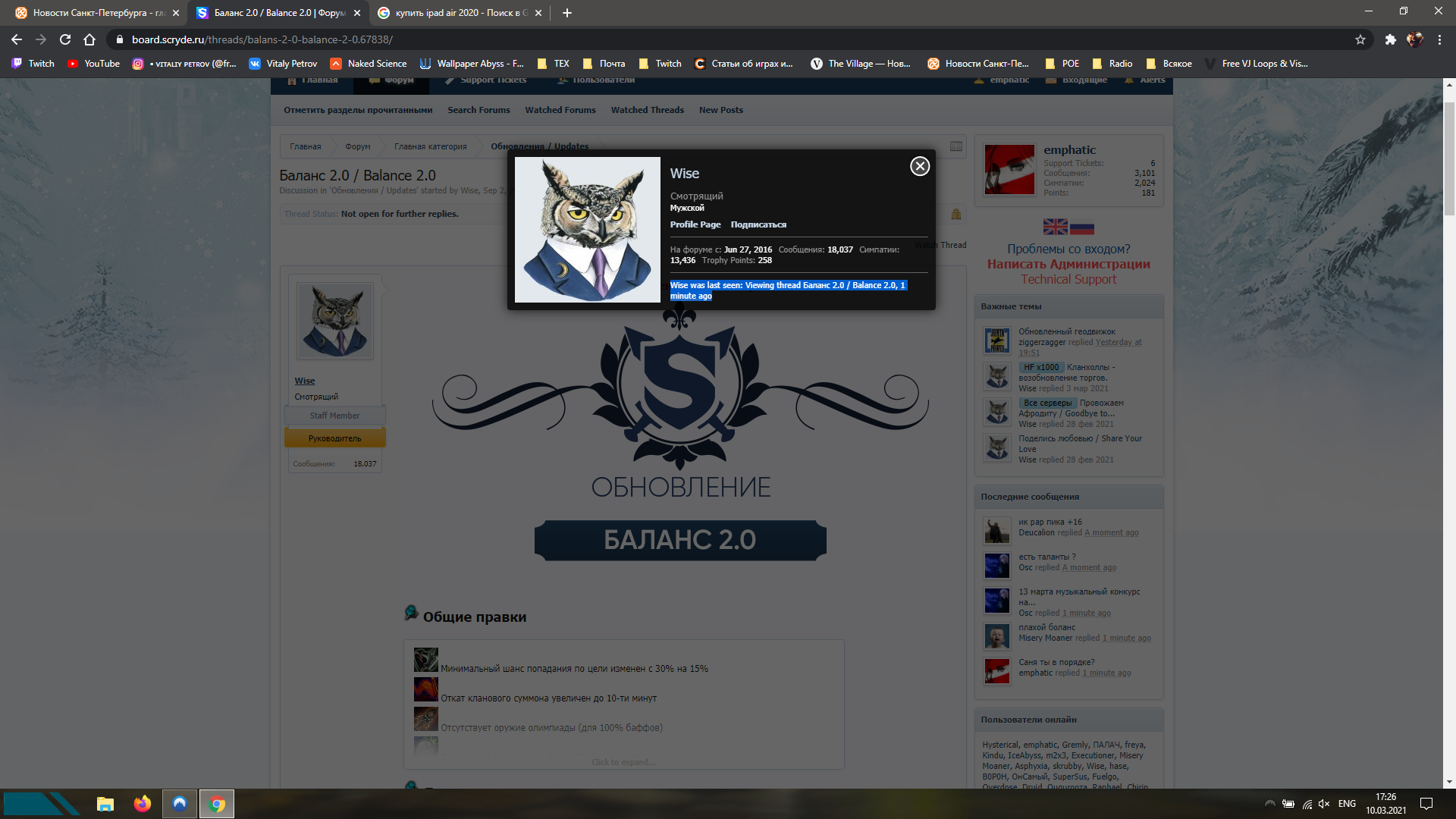Screen dimensions: 1456x819
Task: Click to expand the collapsed changes list
Action: [623, 762]
